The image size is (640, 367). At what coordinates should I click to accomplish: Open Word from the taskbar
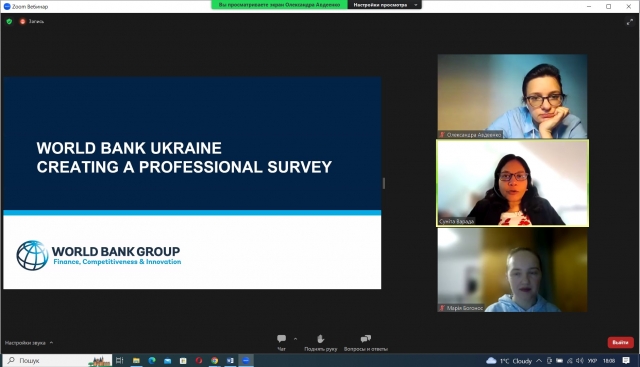pos(230,360)
